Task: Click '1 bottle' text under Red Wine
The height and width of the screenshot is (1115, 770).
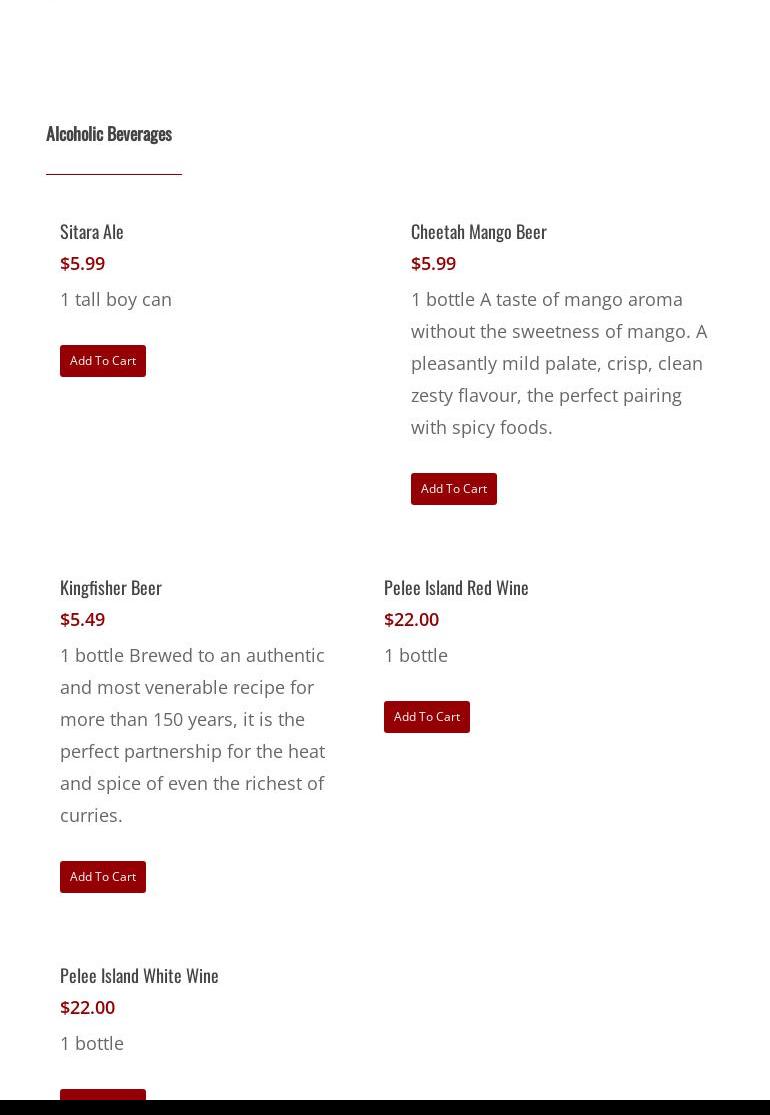Action: [416, 656]
